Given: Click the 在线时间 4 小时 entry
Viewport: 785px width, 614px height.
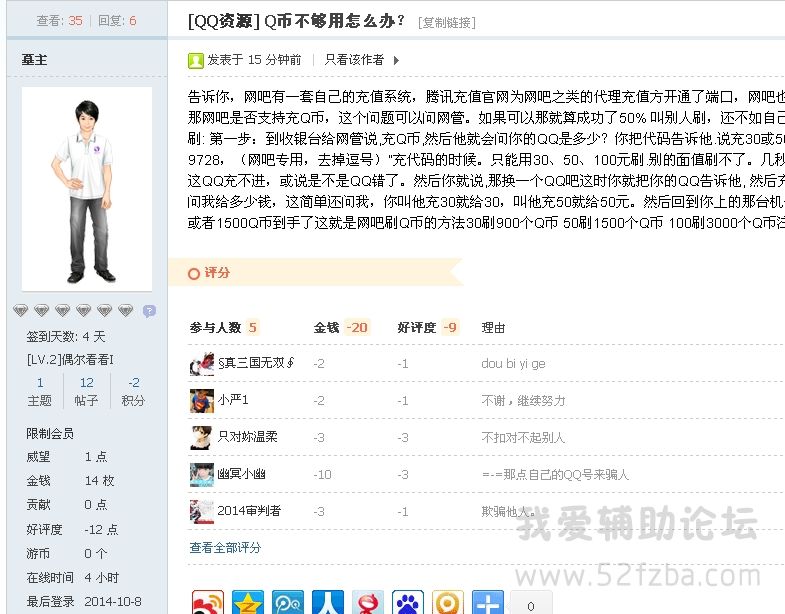Looking at the screenshot, I should [x=73, y=577].
